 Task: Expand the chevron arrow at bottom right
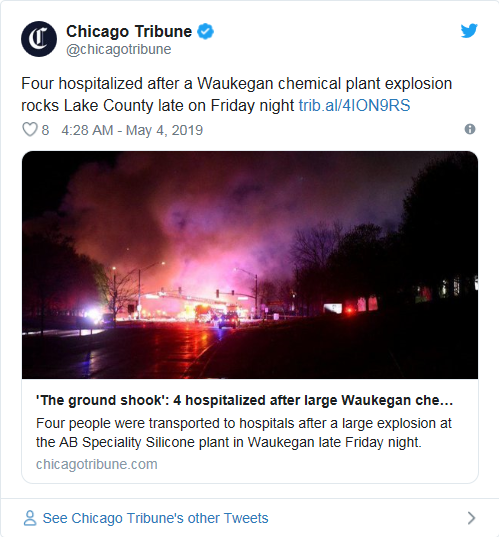click(472, 518)
